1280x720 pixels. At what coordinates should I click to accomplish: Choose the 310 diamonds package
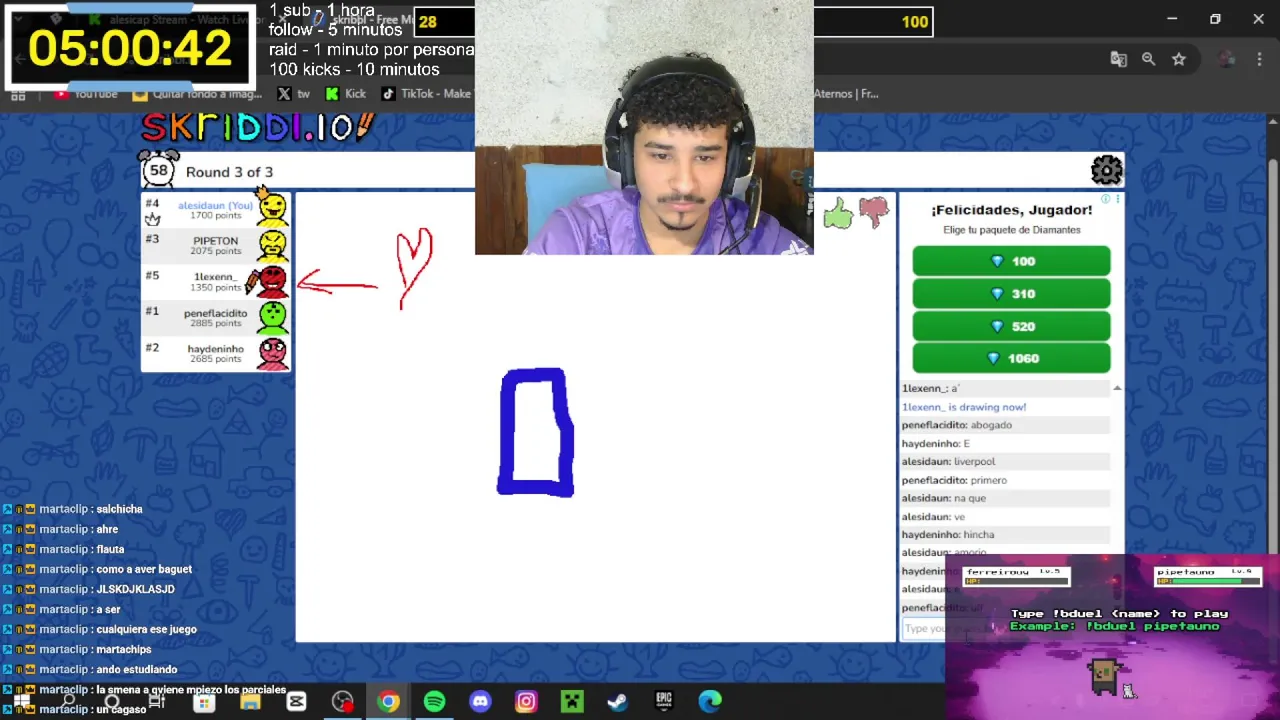(x=1011, y=293)
